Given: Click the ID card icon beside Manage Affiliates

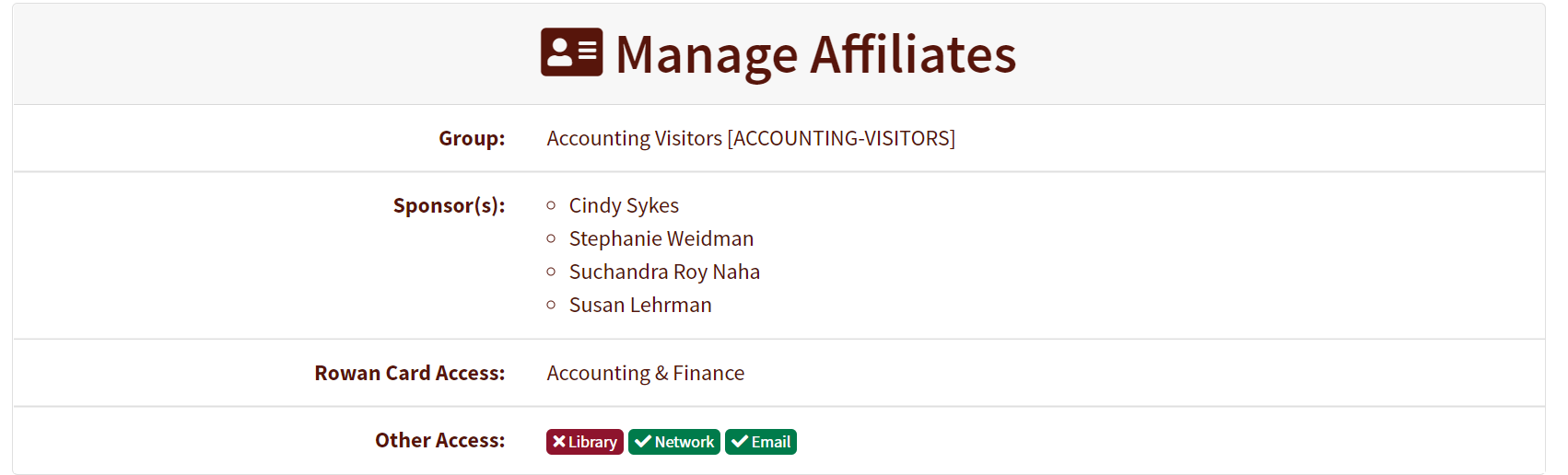Looking at the screenshot, I should (x=571, y=52).
